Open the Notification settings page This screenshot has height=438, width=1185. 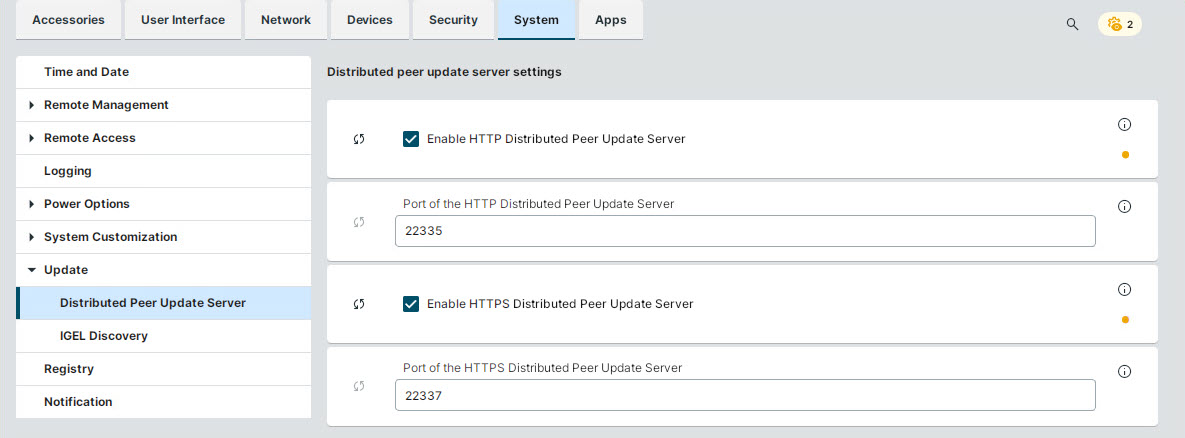click(x=163, y=402)
